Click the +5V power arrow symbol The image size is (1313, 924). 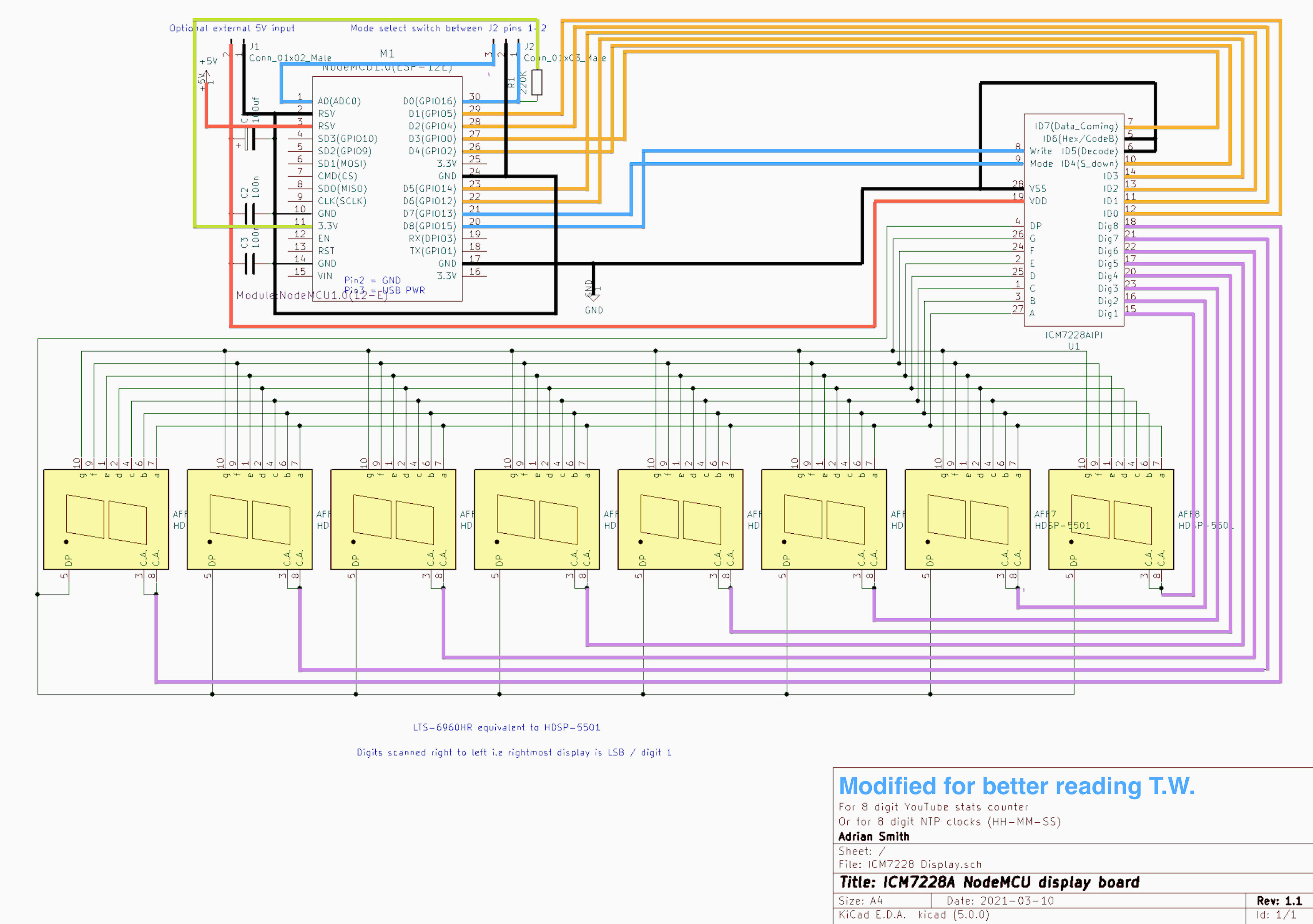(206, 74)
